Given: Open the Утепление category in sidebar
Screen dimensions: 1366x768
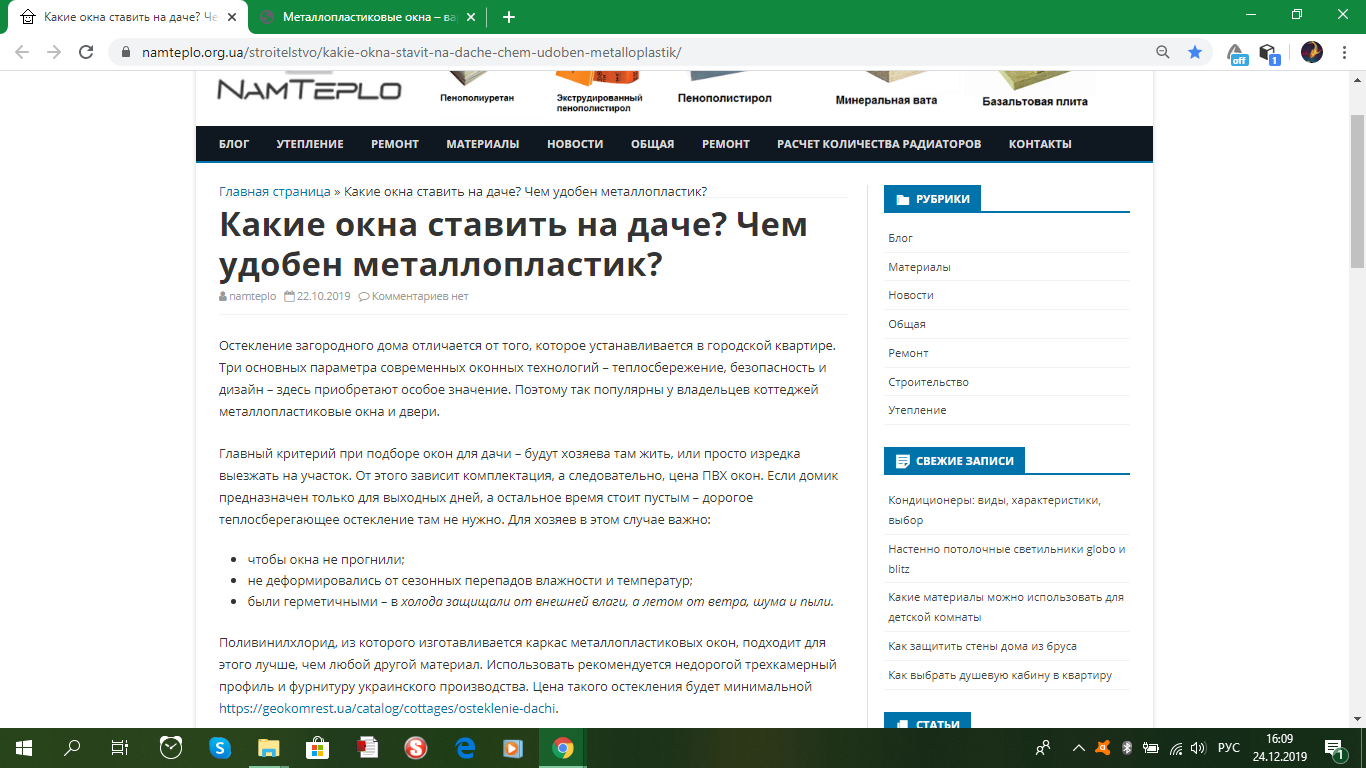Looking at the screenshot, I should pyautogui.click(x=917, y=410).
